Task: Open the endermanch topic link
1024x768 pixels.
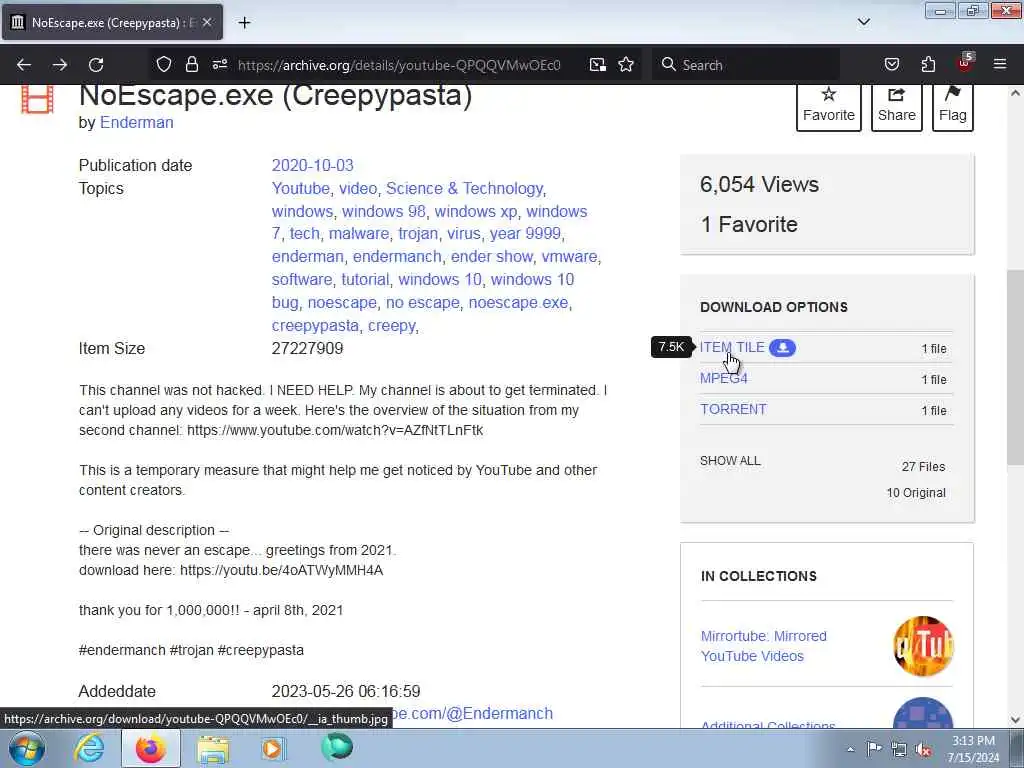Action: point(397,257)
